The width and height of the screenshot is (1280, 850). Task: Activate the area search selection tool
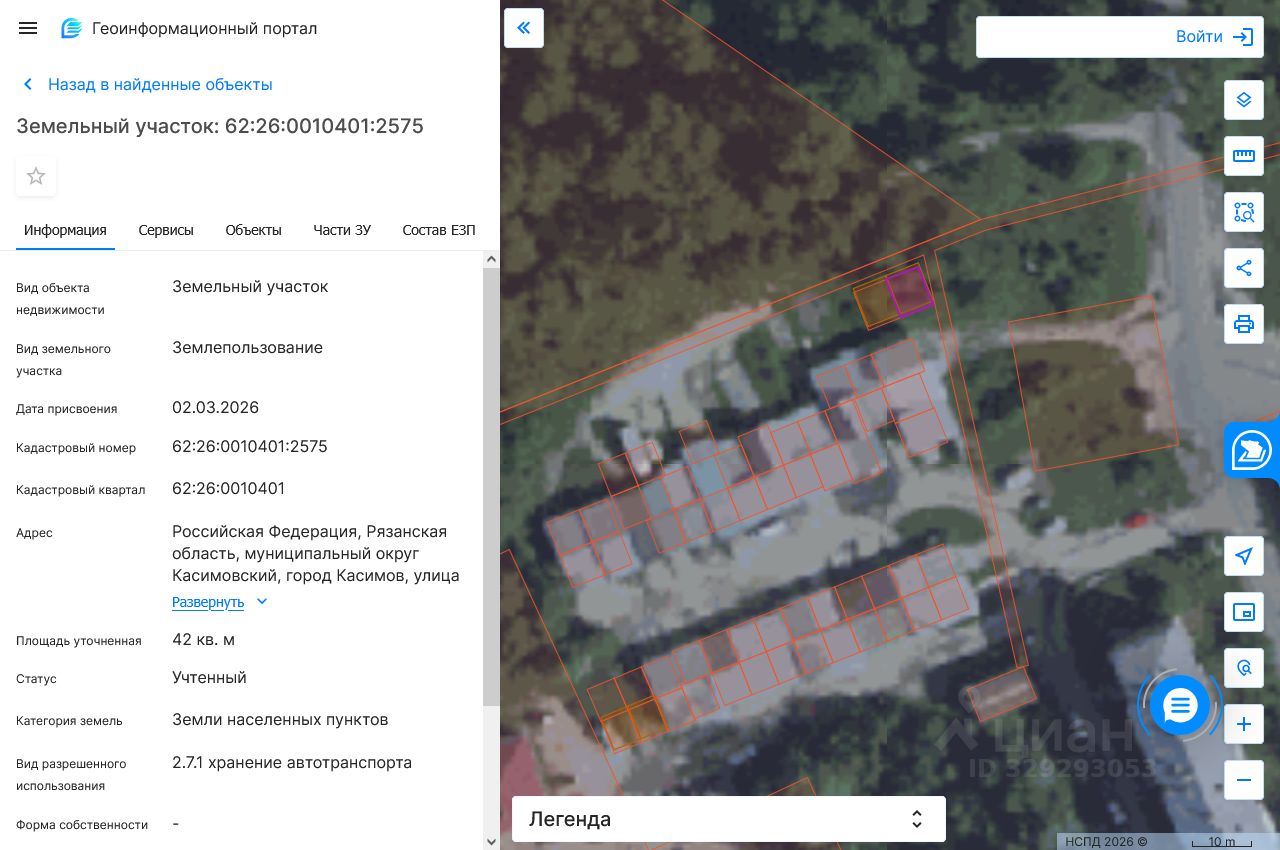(1244, 212)
